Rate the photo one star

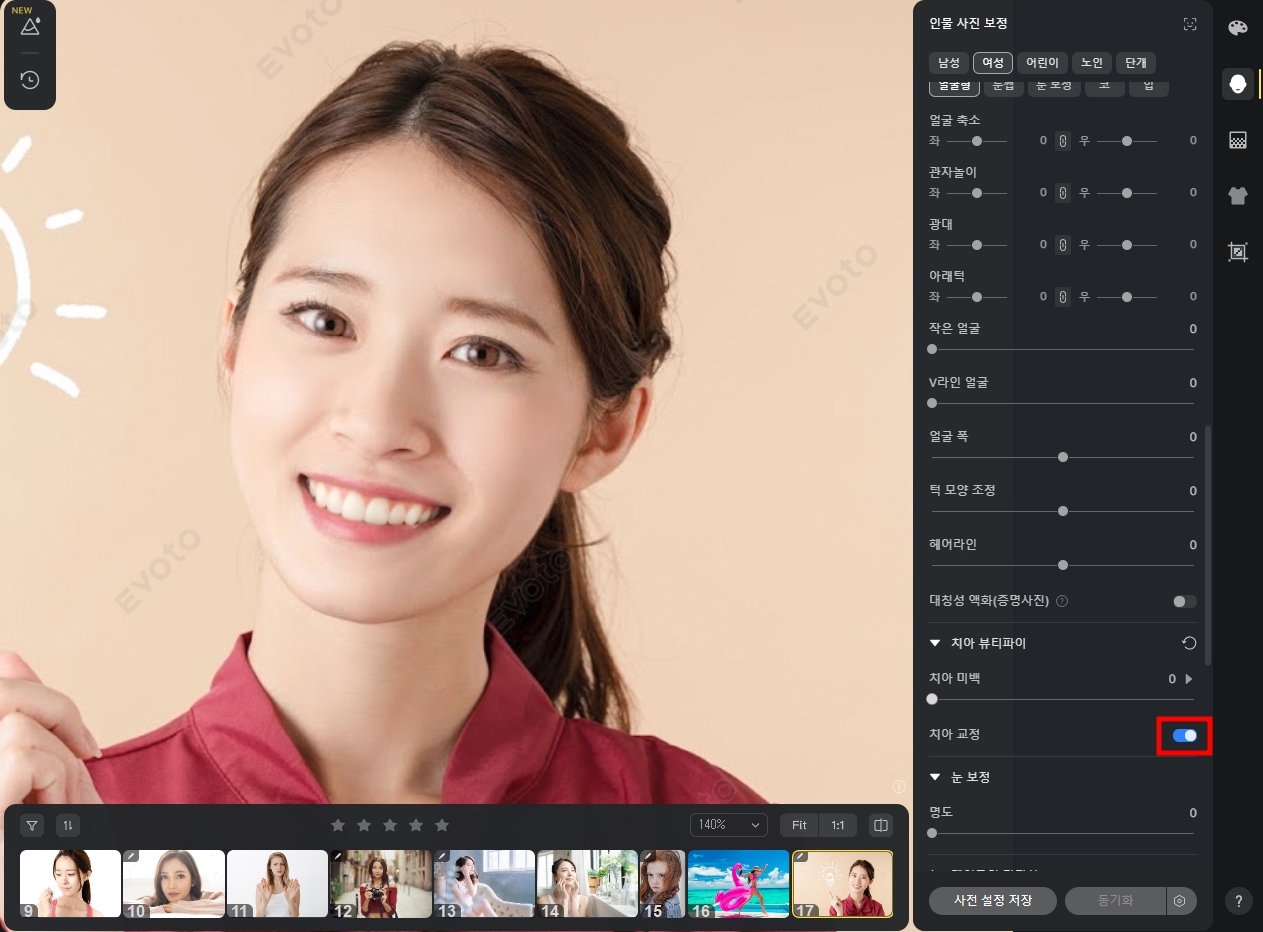338,825
